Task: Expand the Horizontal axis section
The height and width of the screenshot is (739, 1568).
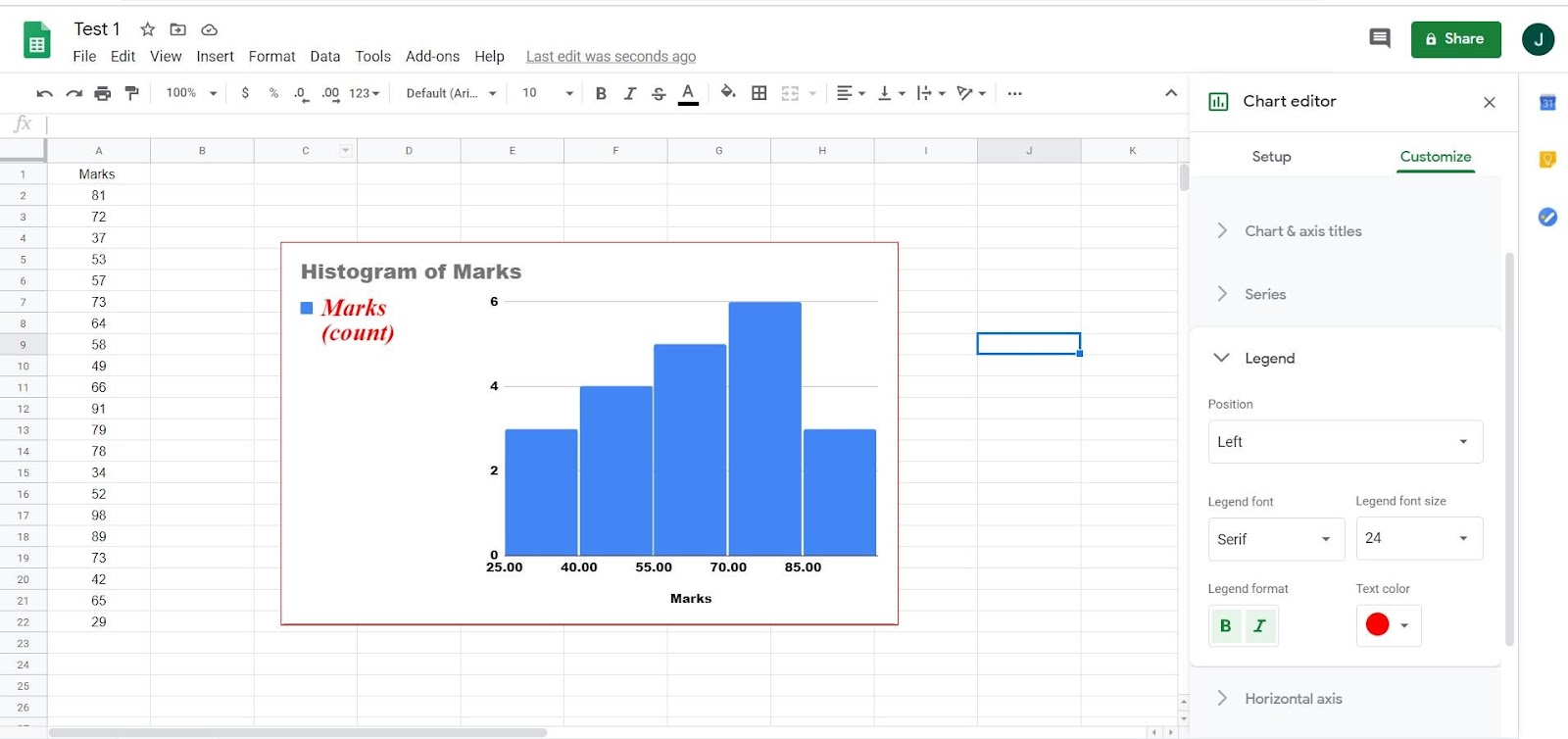Action: (x=1346, y=698)
